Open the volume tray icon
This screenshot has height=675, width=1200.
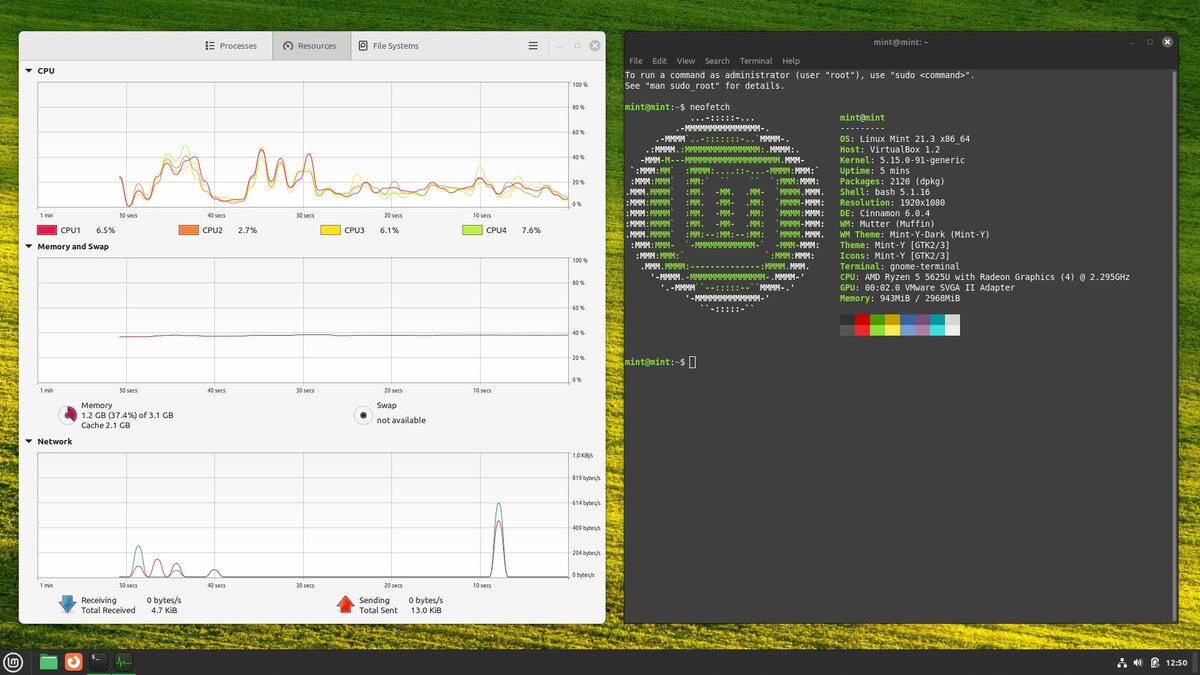(x=1139, y=662)
